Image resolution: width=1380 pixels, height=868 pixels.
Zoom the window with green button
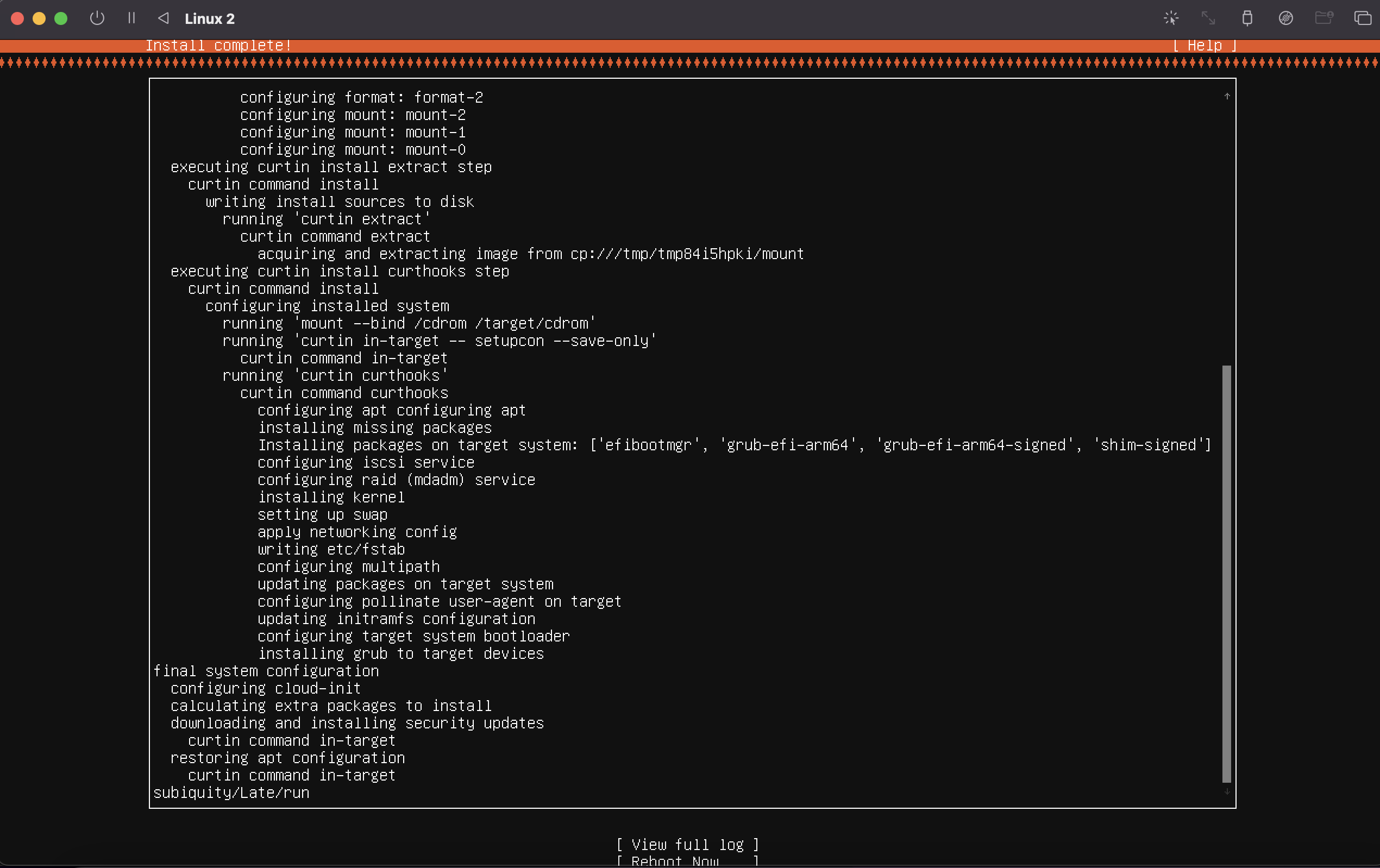(x=61, y=18)
